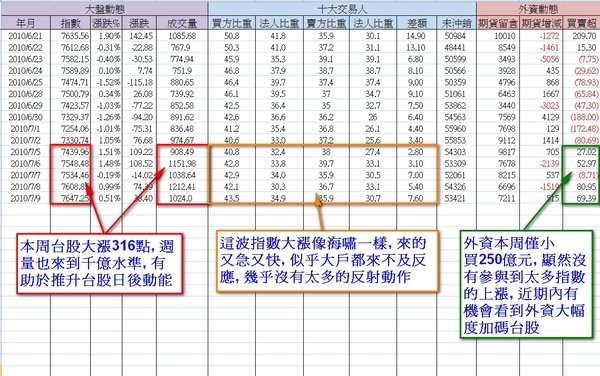The image size is (600, 376).
Task: Click red futures change -3023
Action: pos(549,106)
